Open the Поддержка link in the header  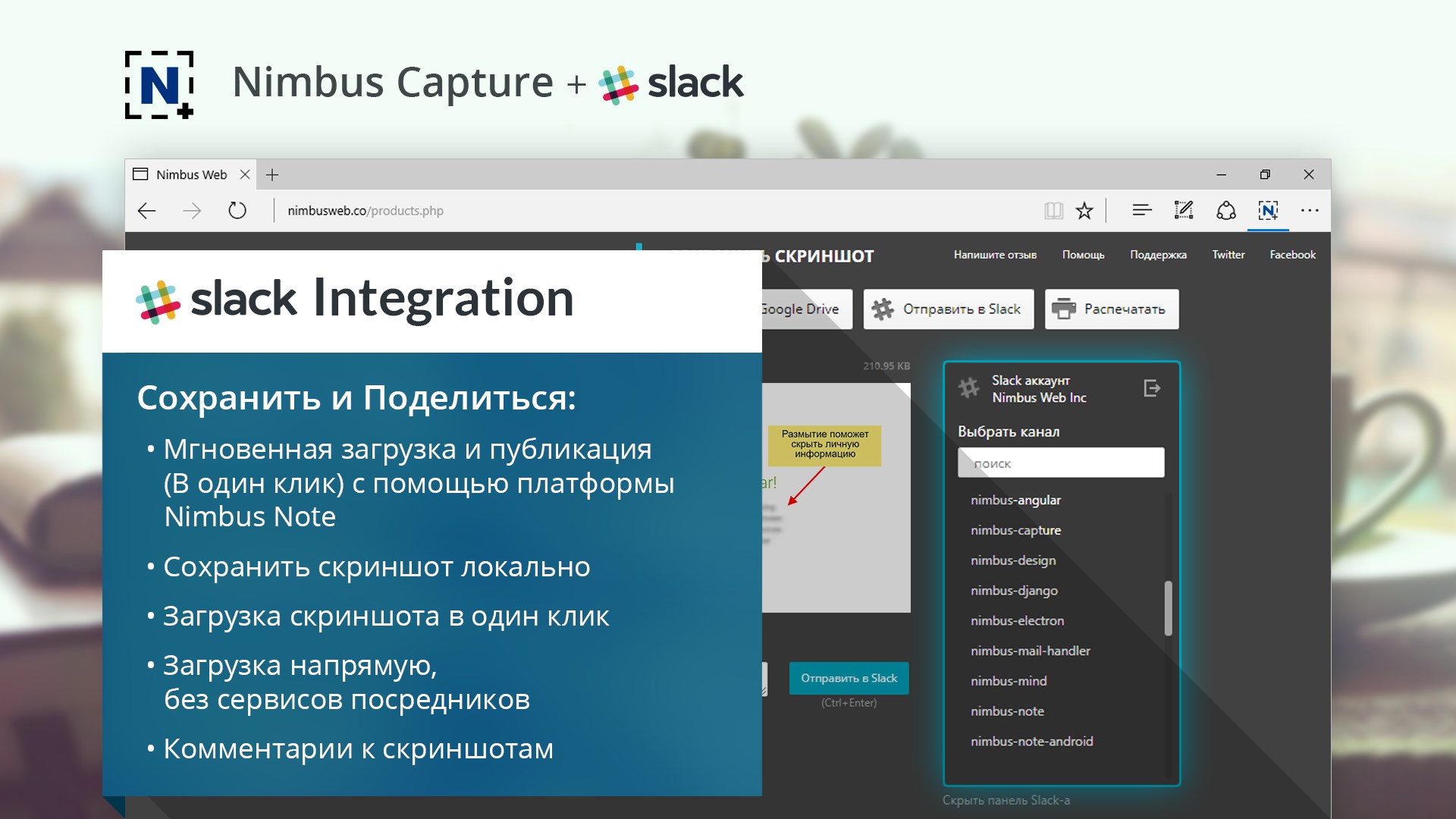[x=1158, y=255]
